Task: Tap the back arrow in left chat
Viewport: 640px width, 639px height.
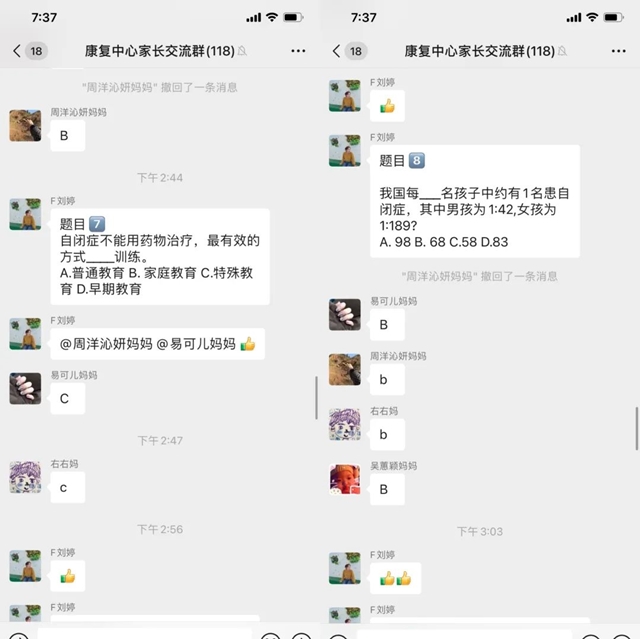Action: 17,51
